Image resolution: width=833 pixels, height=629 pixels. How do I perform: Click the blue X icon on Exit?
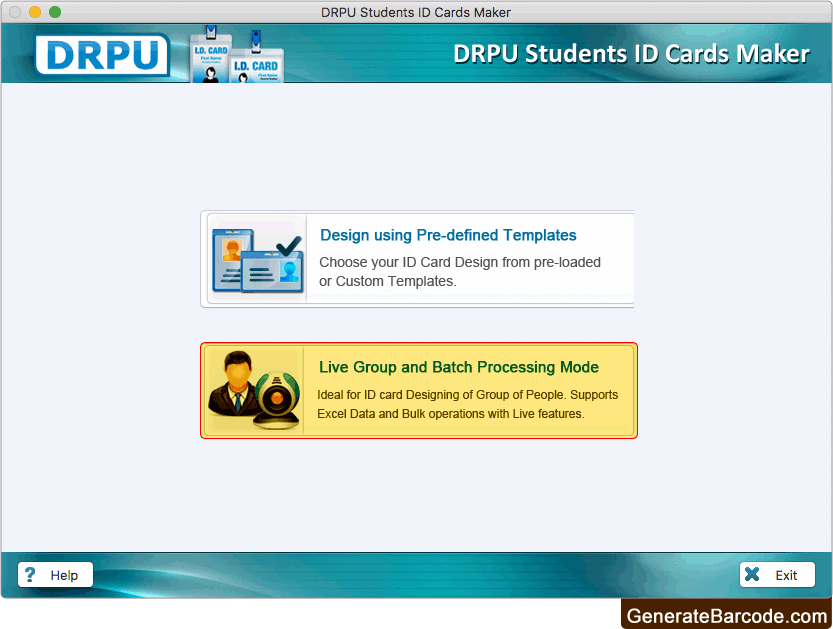tap(752, 574)
